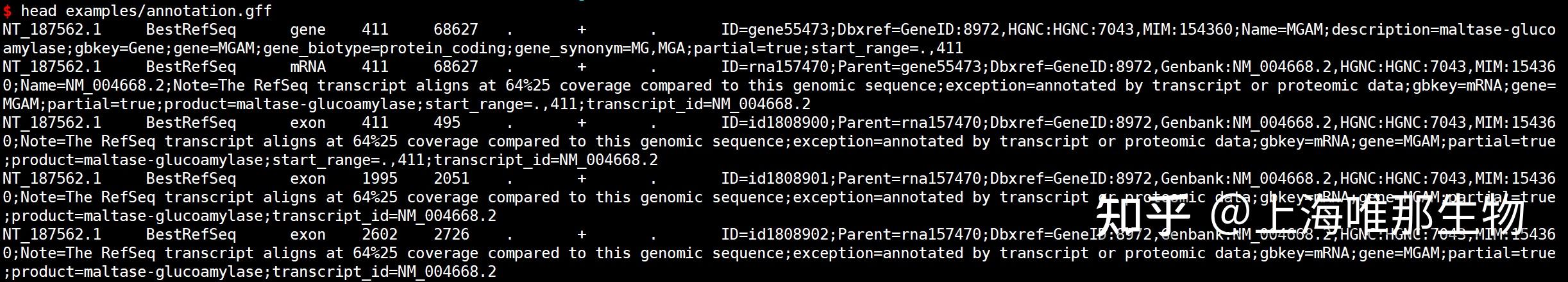Click the exon start coordinate 1995
The height and width of the screenshot is (282, 1568).
[380, 179]
